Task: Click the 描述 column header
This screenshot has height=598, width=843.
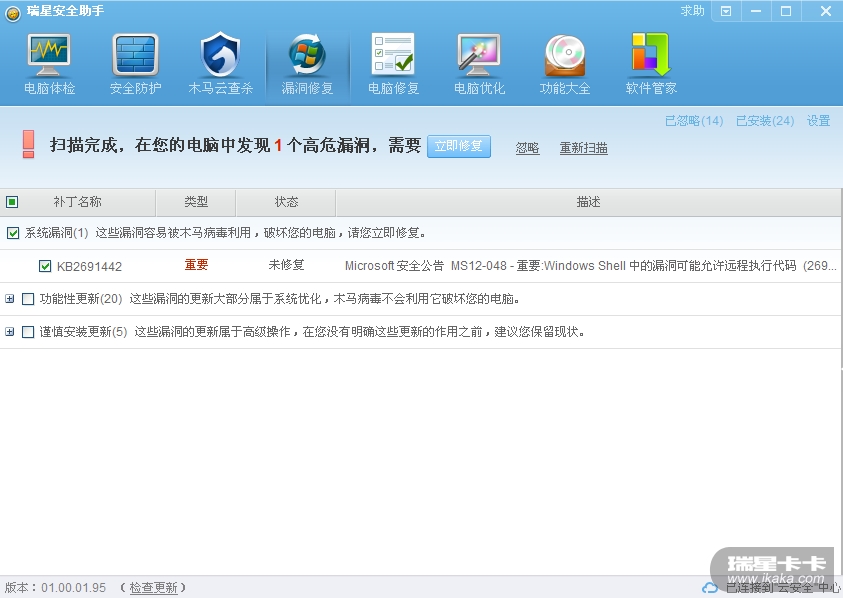Action: click(x=588, y=202)
